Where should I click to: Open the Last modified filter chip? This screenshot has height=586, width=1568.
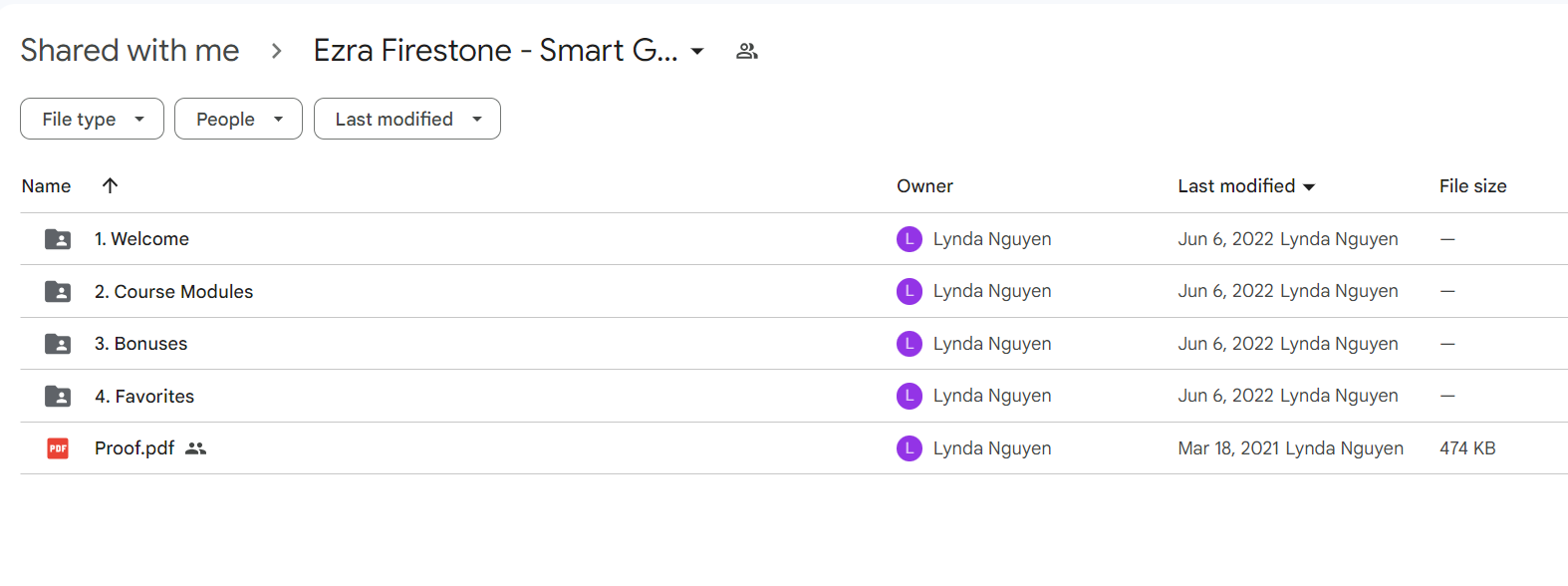[407, 119]
